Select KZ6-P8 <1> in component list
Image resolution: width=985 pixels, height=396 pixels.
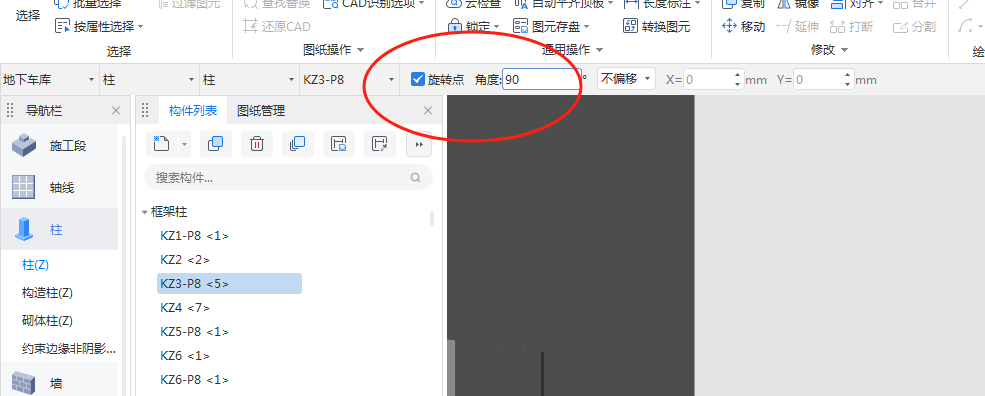pos(195,380)
